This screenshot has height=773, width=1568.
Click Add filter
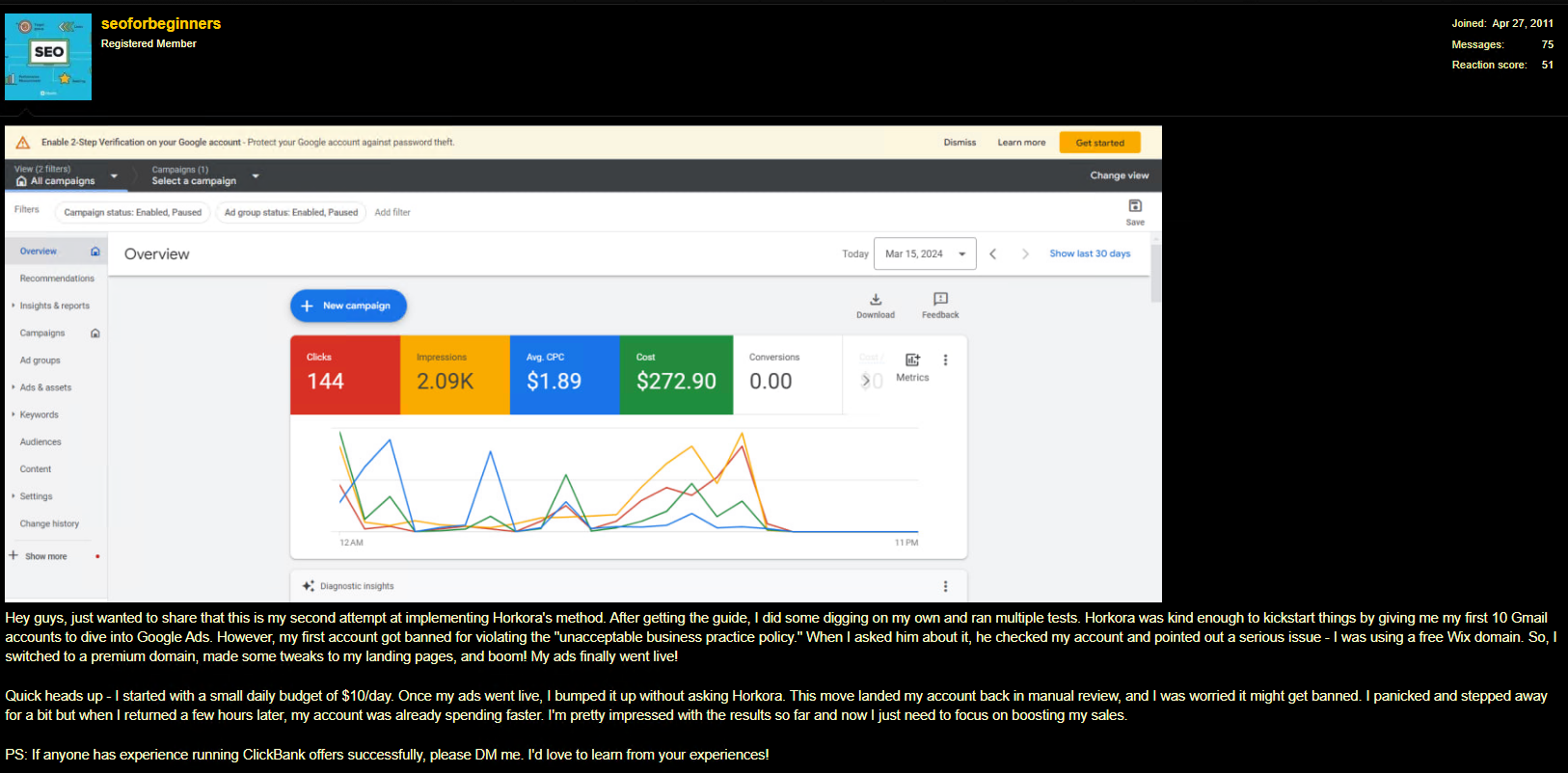[x=392, y=212]
